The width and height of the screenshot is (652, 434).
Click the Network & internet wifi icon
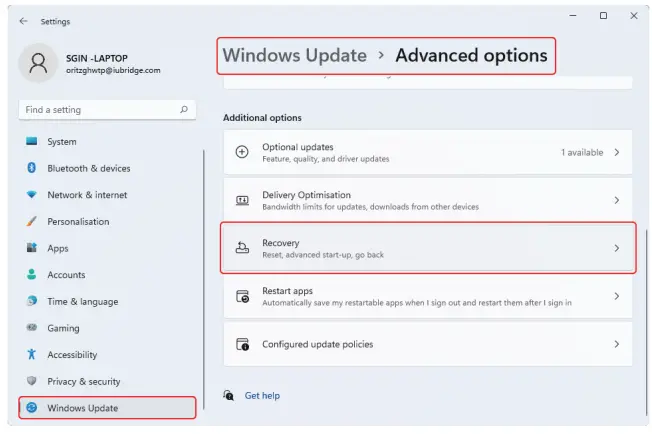click(32, 195)
